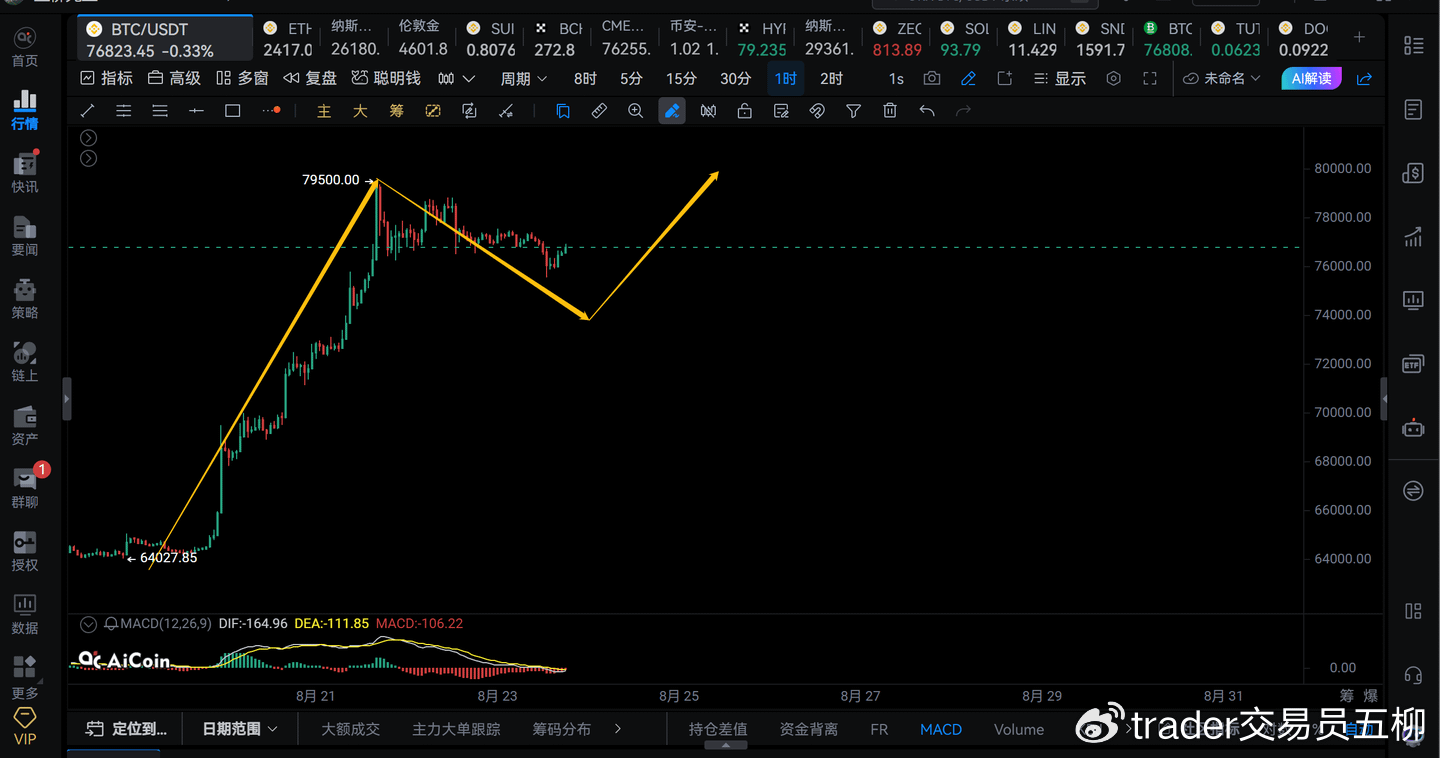This screenshot has height=758, width=1440.
Task: Toggle the blue bookmark drawing icon
Action: [563, 111]
